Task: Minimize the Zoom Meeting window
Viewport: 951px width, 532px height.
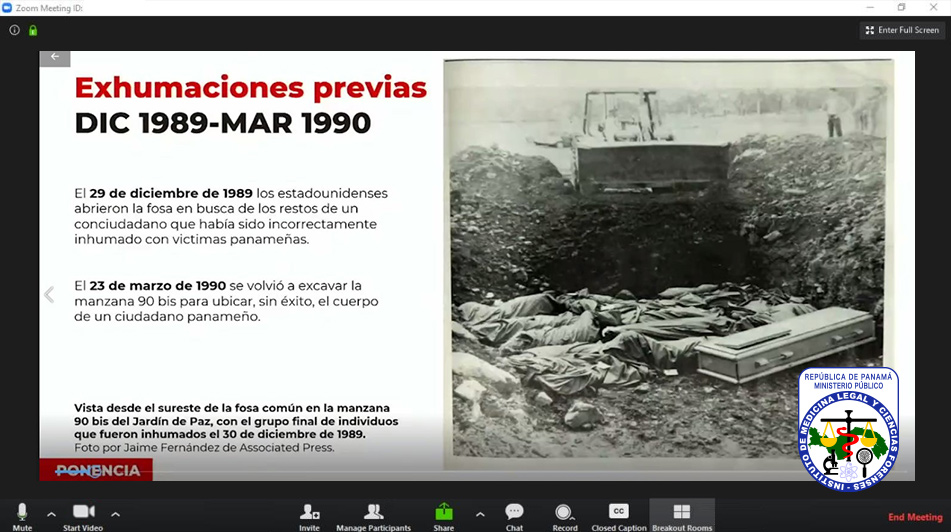Action: tap(870, 7)
